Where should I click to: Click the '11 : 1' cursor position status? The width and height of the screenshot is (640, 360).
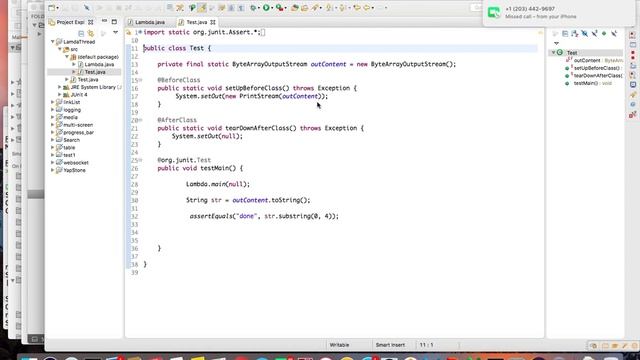(x=426, y=345)
